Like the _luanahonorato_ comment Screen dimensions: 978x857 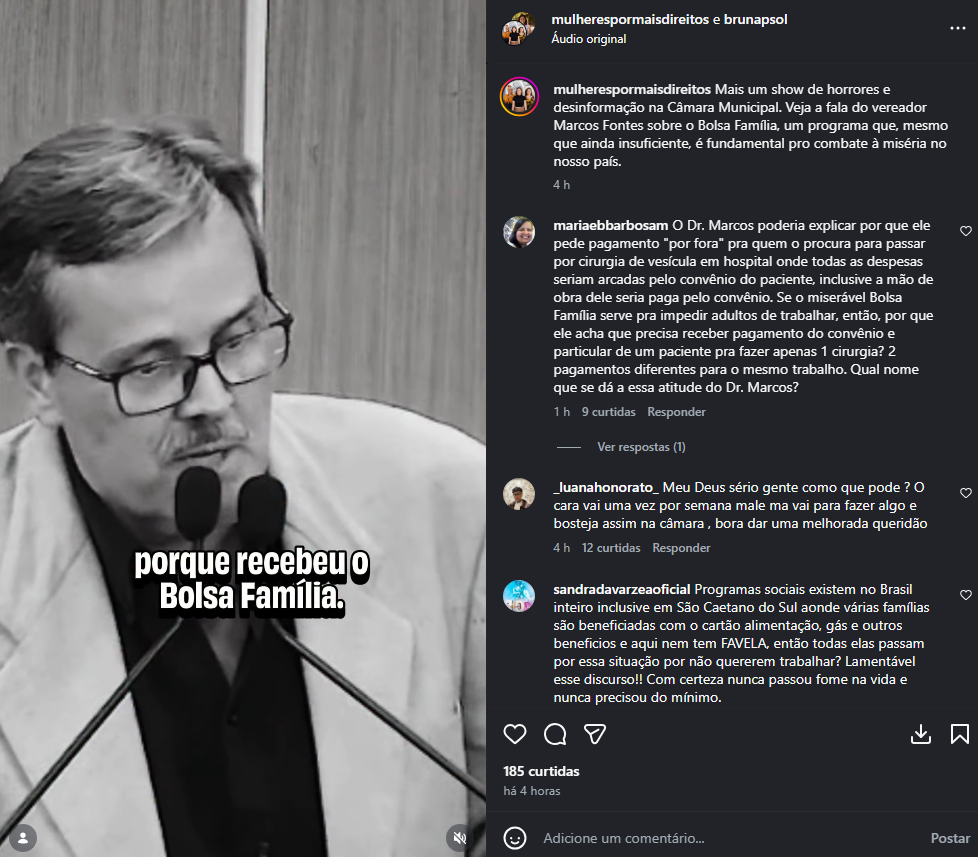966,493
